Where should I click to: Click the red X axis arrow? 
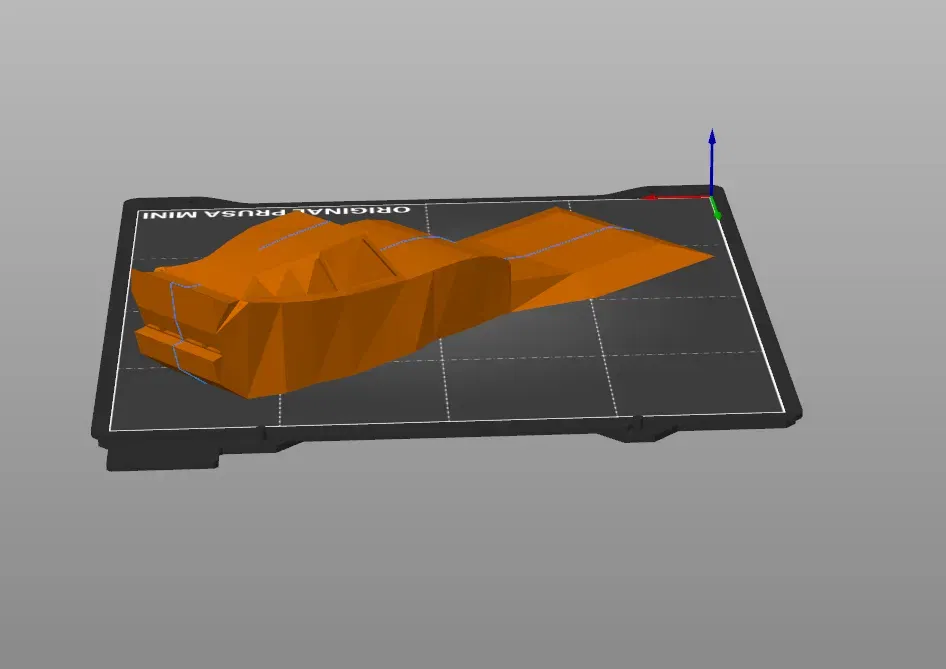click(x=676, y=197)
